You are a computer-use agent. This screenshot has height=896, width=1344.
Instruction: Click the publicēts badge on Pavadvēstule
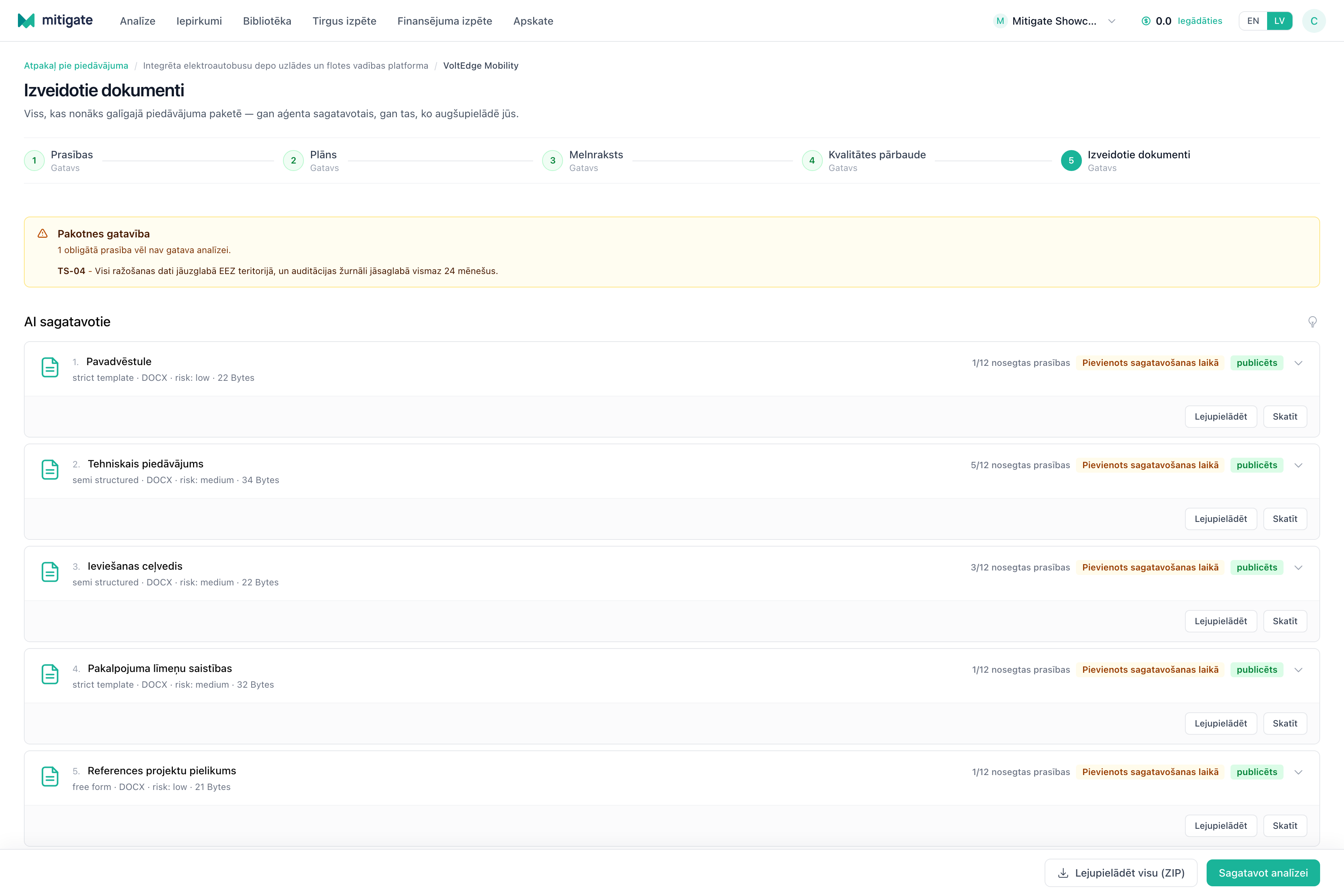(1257, 363)
